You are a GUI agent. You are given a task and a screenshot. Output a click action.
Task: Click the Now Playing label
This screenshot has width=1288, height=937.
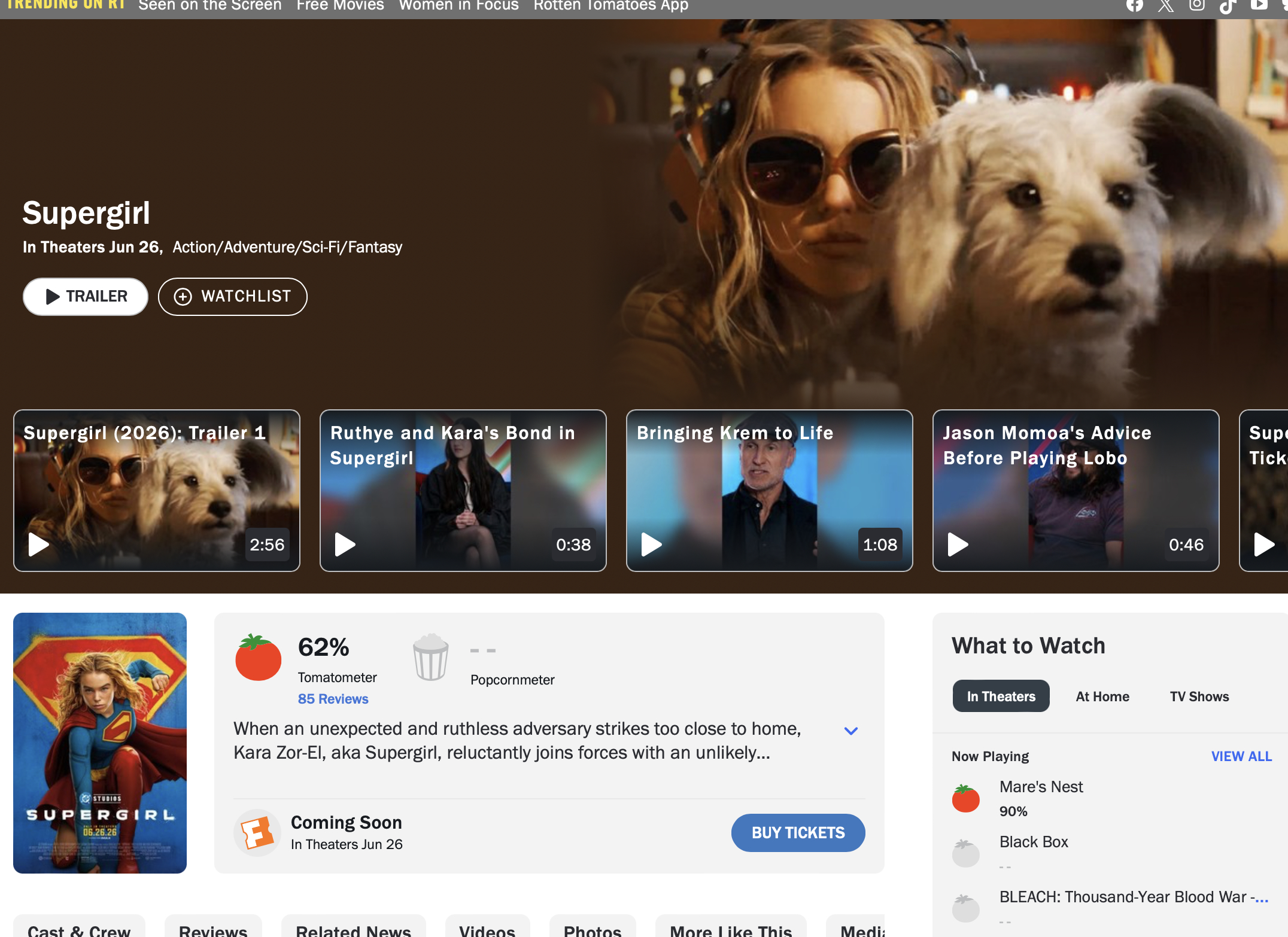point(990,756)
